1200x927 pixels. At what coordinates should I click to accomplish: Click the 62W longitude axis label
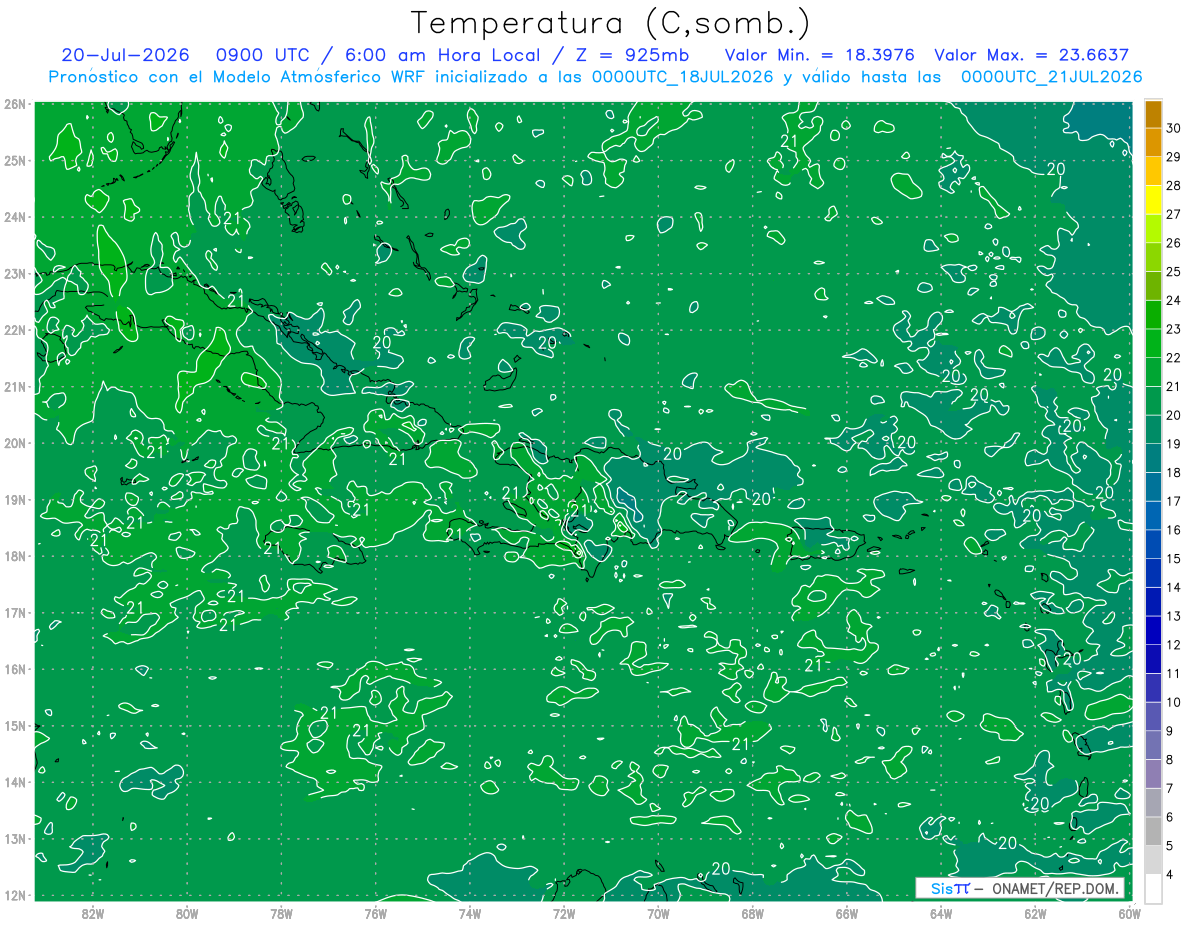(x=1035, y=912)
